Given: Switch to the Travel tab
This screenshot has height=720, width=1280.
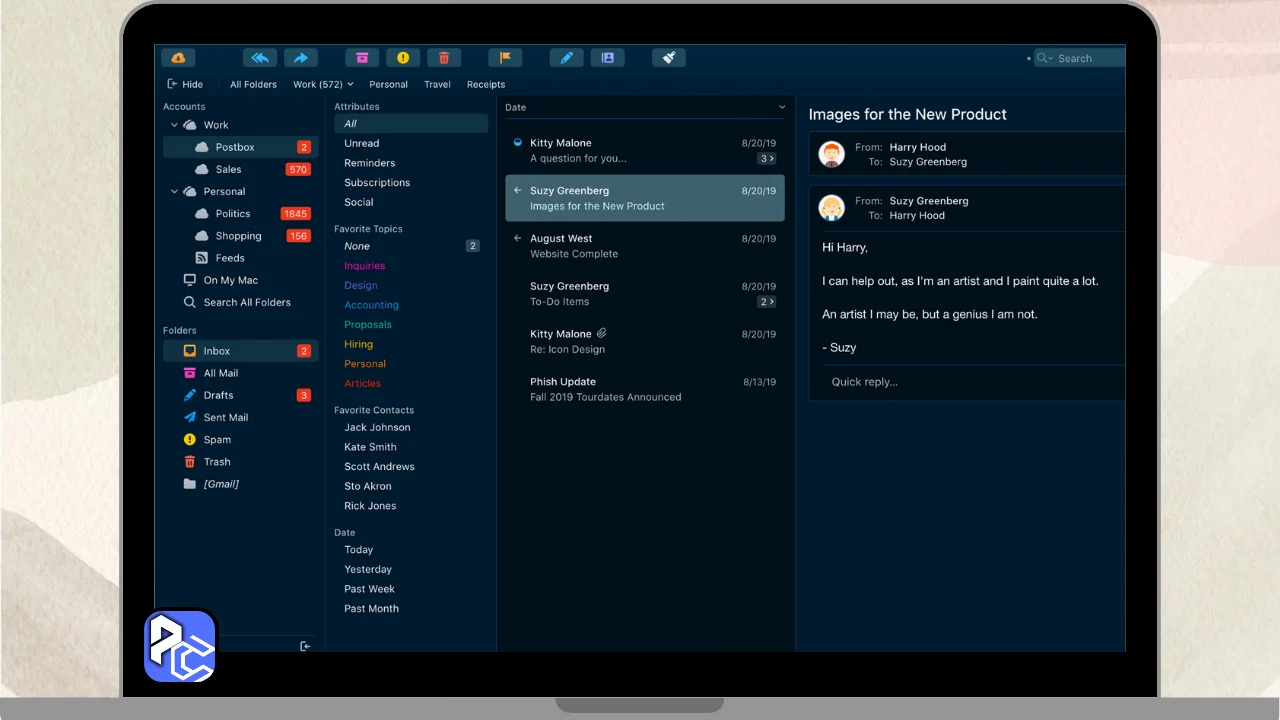Looking at the screenshot, I should 437,85.
